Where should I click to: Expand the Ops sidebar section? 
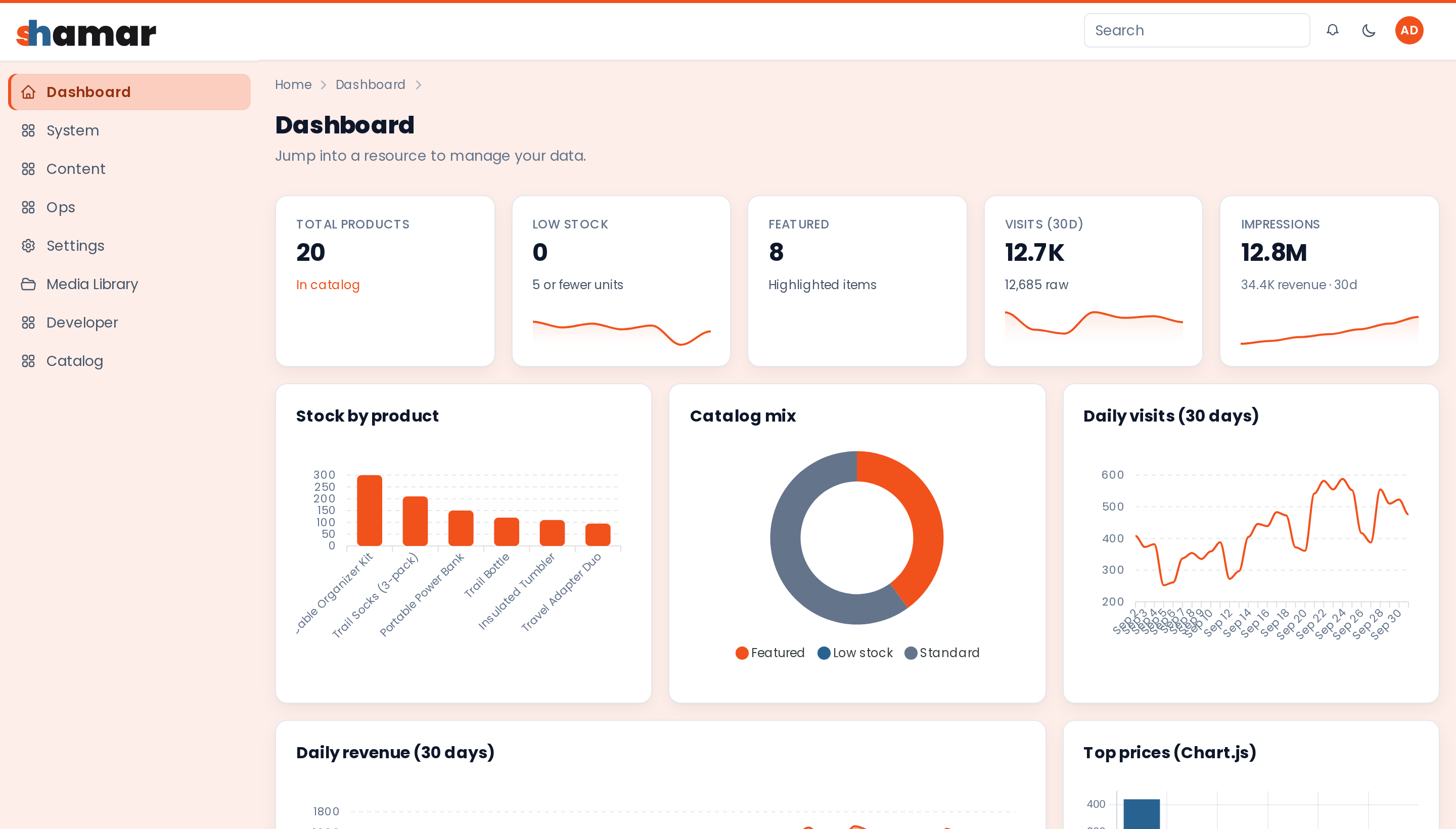tap(130, 207)
